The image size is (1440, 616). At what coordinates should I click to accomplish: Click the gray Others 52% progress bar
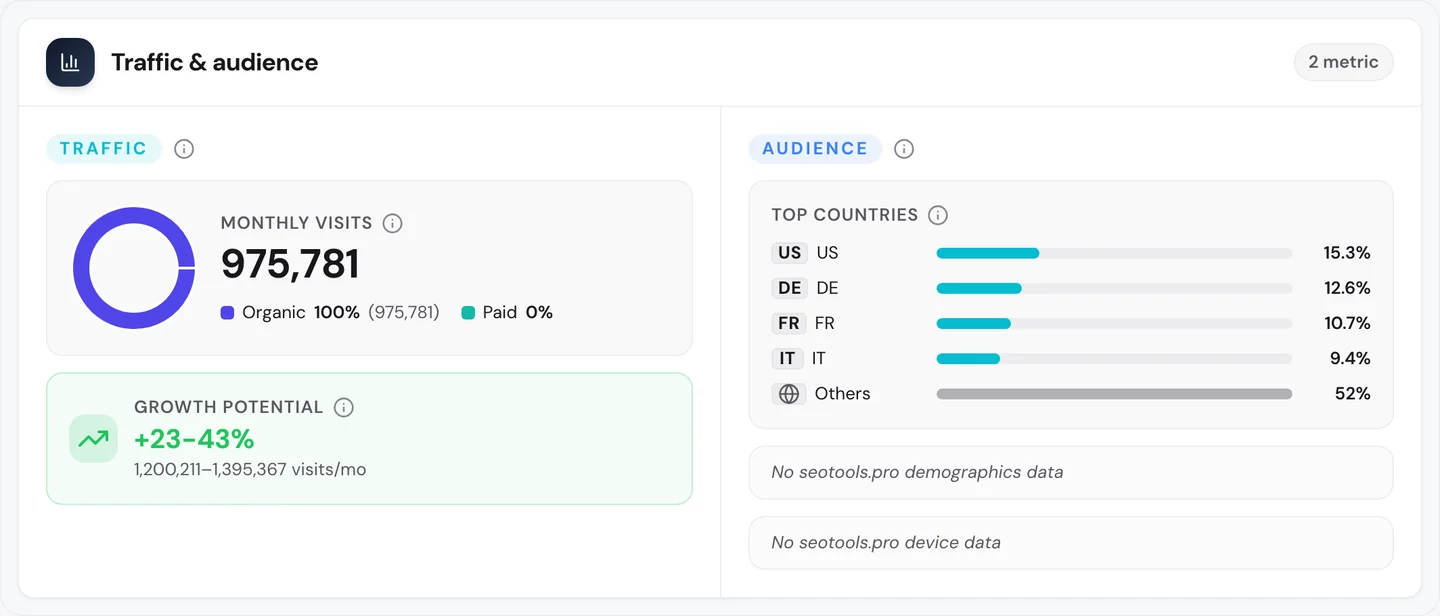coord(1114,394)
